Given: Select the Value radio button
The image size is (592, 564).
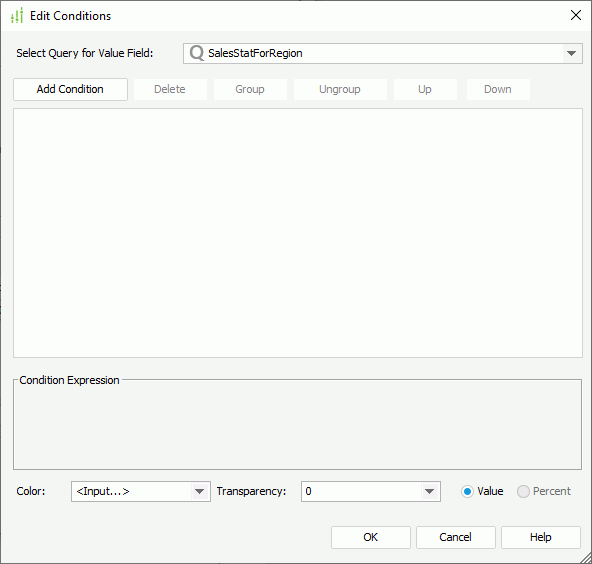Looking at the screenshot, I should [x=467, y=492].
